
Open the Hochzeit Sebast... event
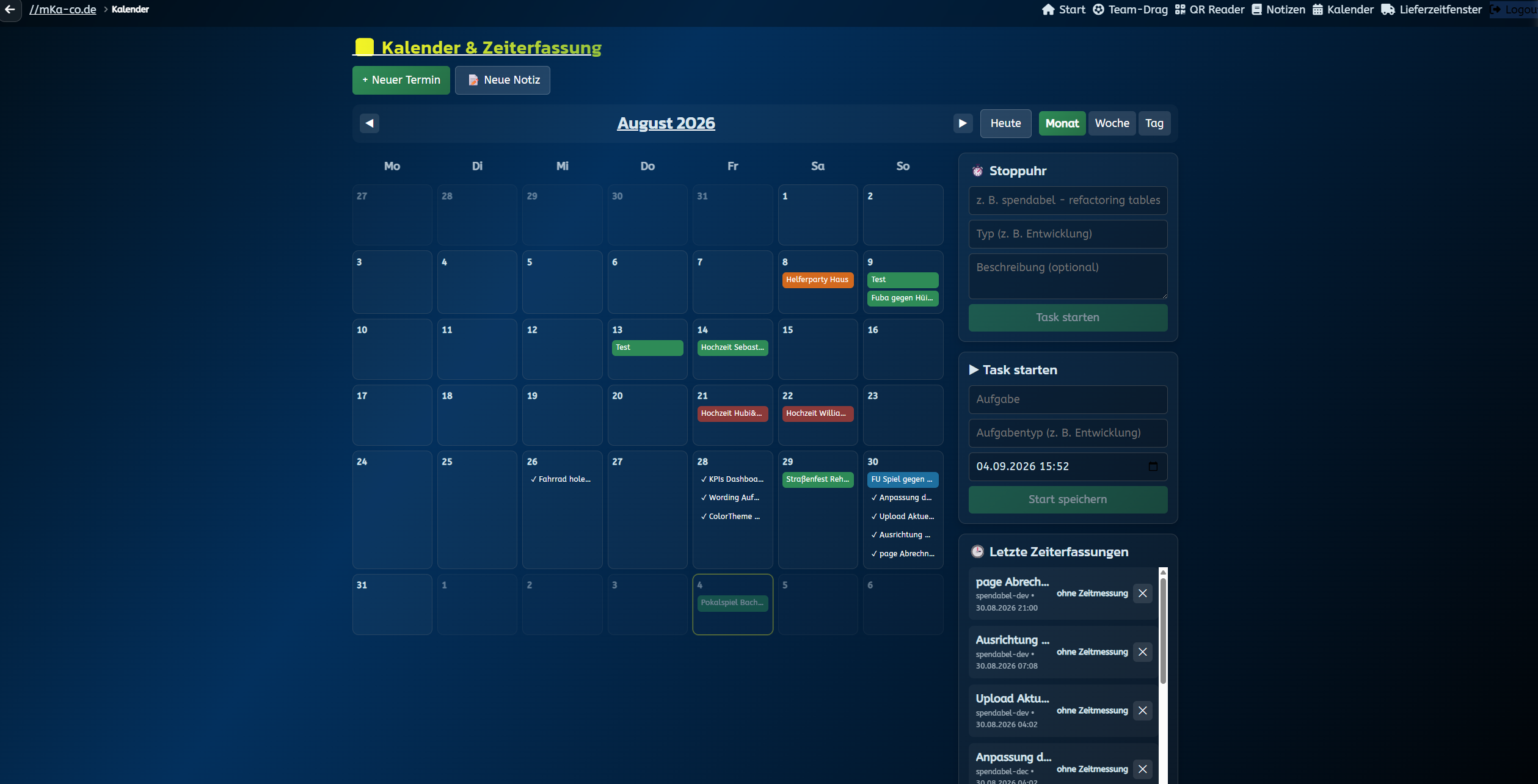point(732,347)
